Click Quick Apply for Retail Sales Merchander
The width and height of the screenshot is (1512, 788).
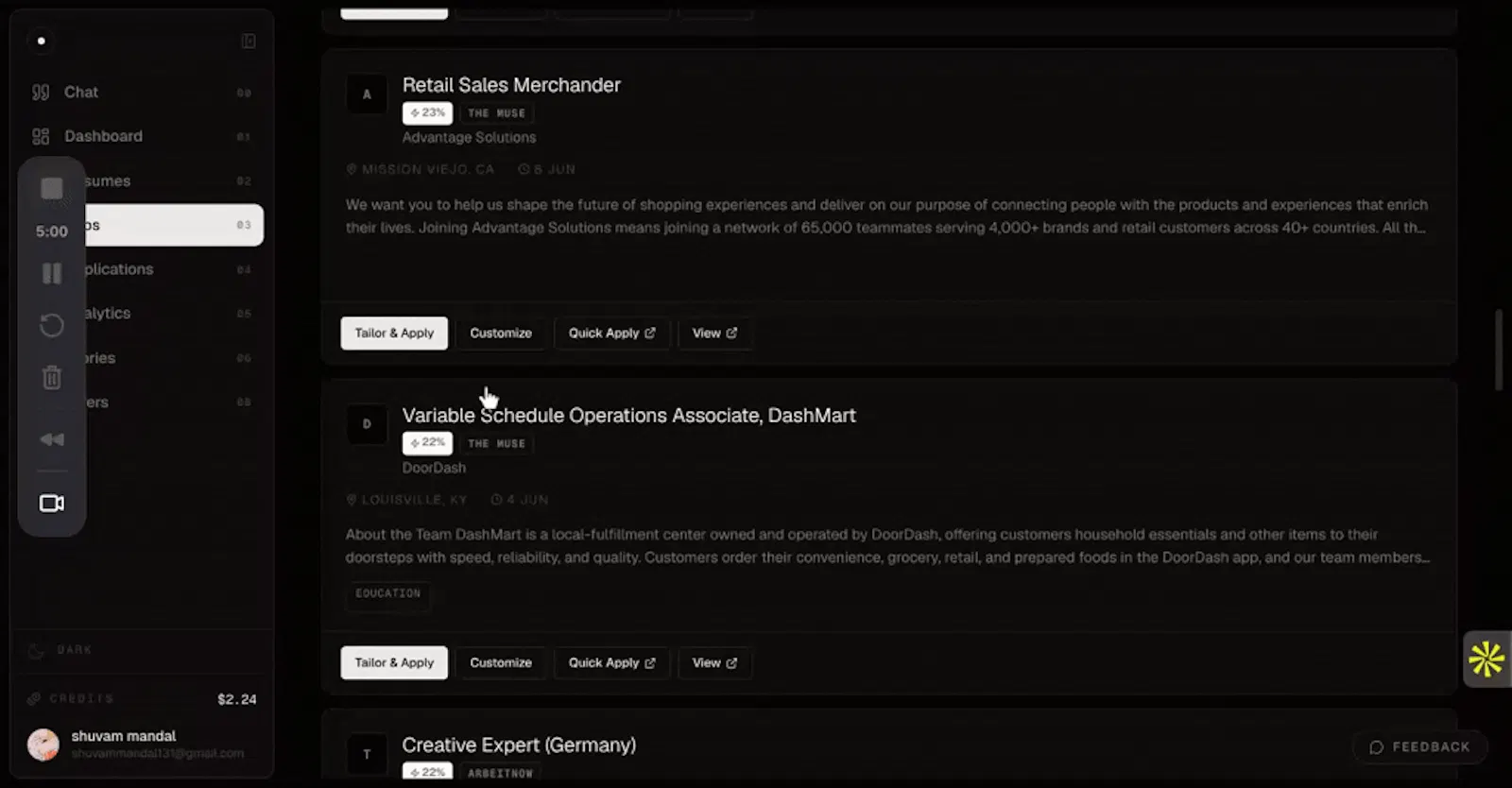click(611, 333)
